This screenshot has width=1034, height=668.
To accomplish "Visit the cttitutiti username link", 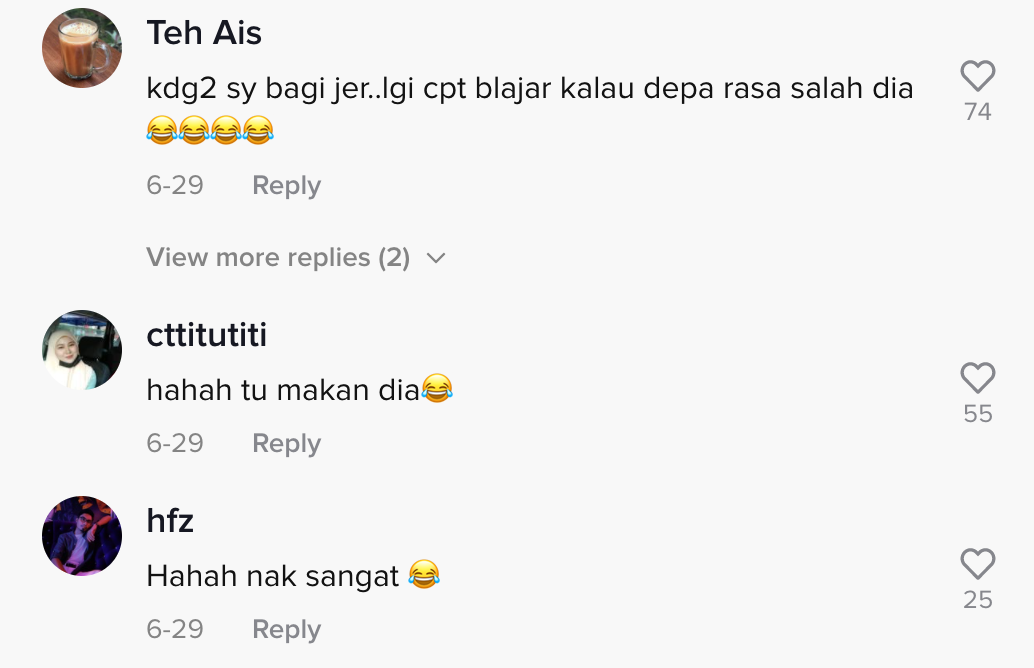I will point(207,335).
